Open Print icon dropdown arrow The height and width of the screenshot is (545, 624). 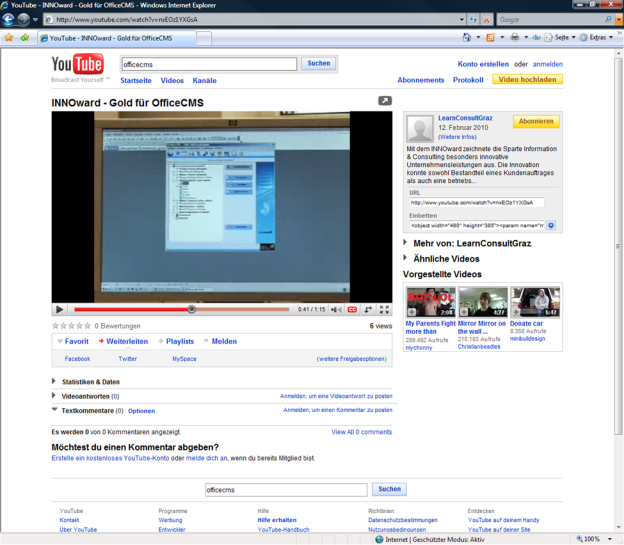coord(526,37)
